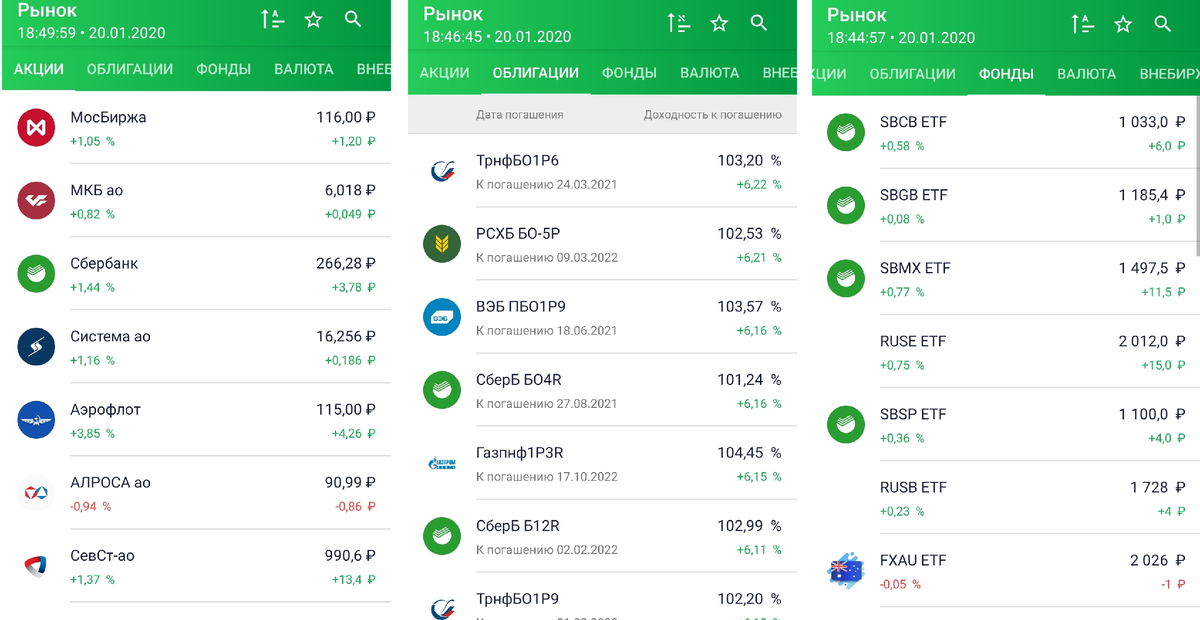Tap the SBCB ETF fund logo
The height and width of the screenshot is (620, 1200).
[x=846, y=132]
